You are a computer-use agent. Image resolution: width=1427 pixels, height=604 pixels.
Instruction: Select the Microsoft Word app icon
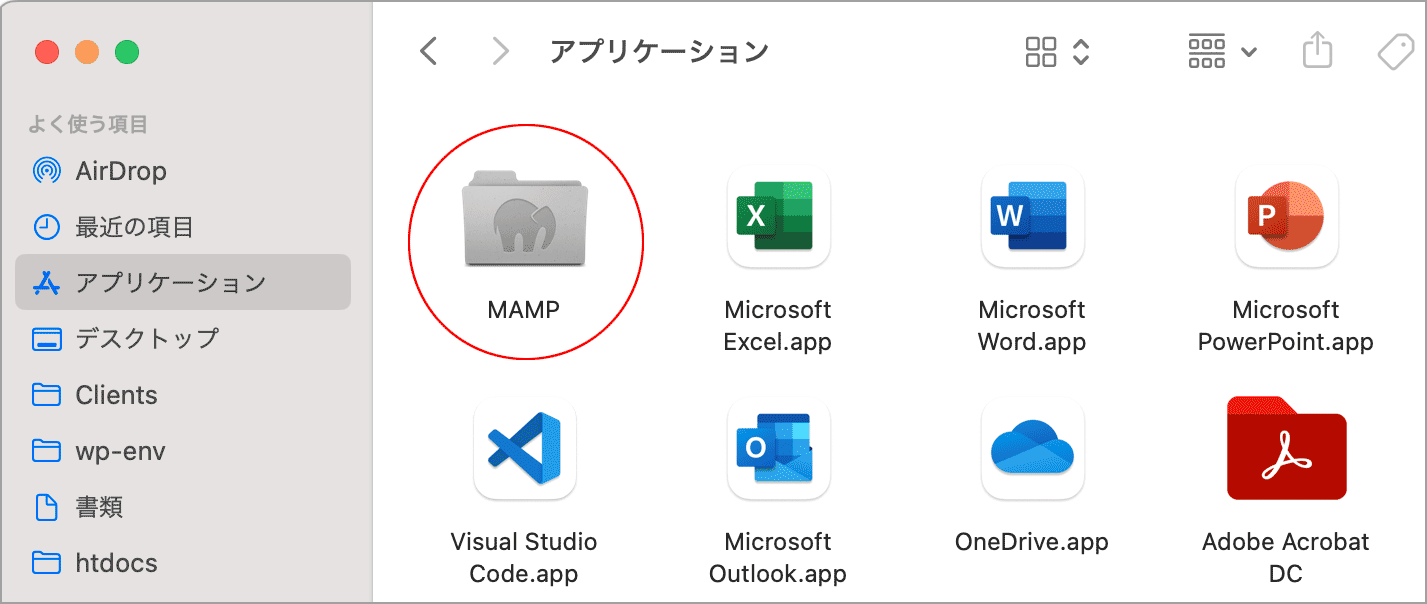pos(1032,218)
